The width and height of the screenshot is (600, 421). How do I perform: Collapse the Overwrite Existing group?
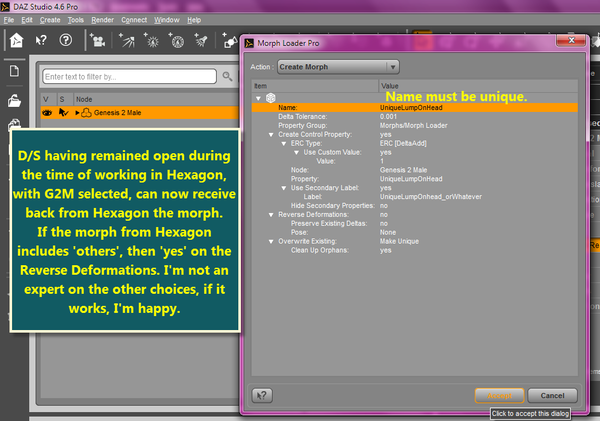click(271, 242)
